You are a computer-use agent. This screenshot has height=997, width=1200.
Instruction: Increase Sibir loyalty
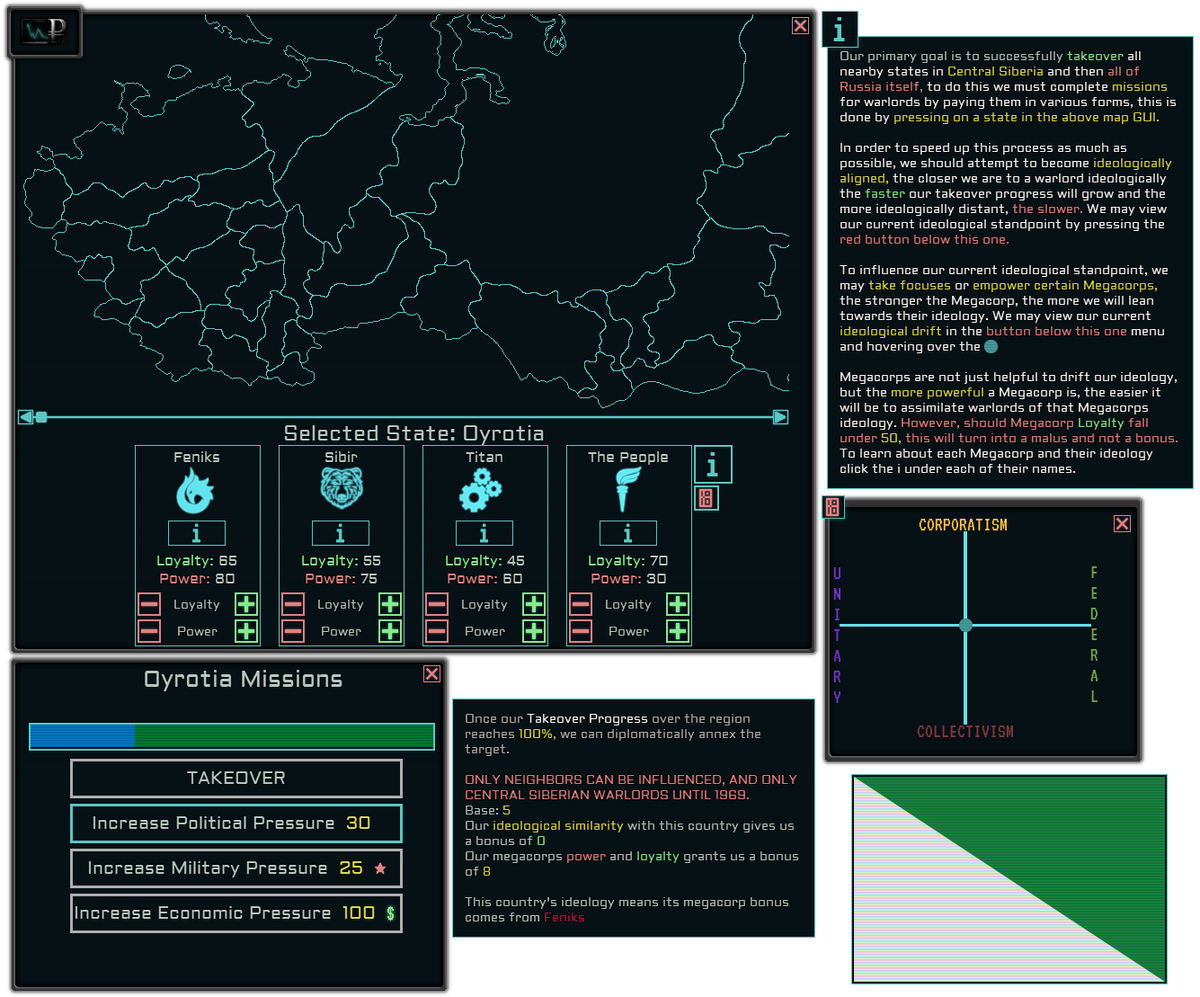(390, 604)
